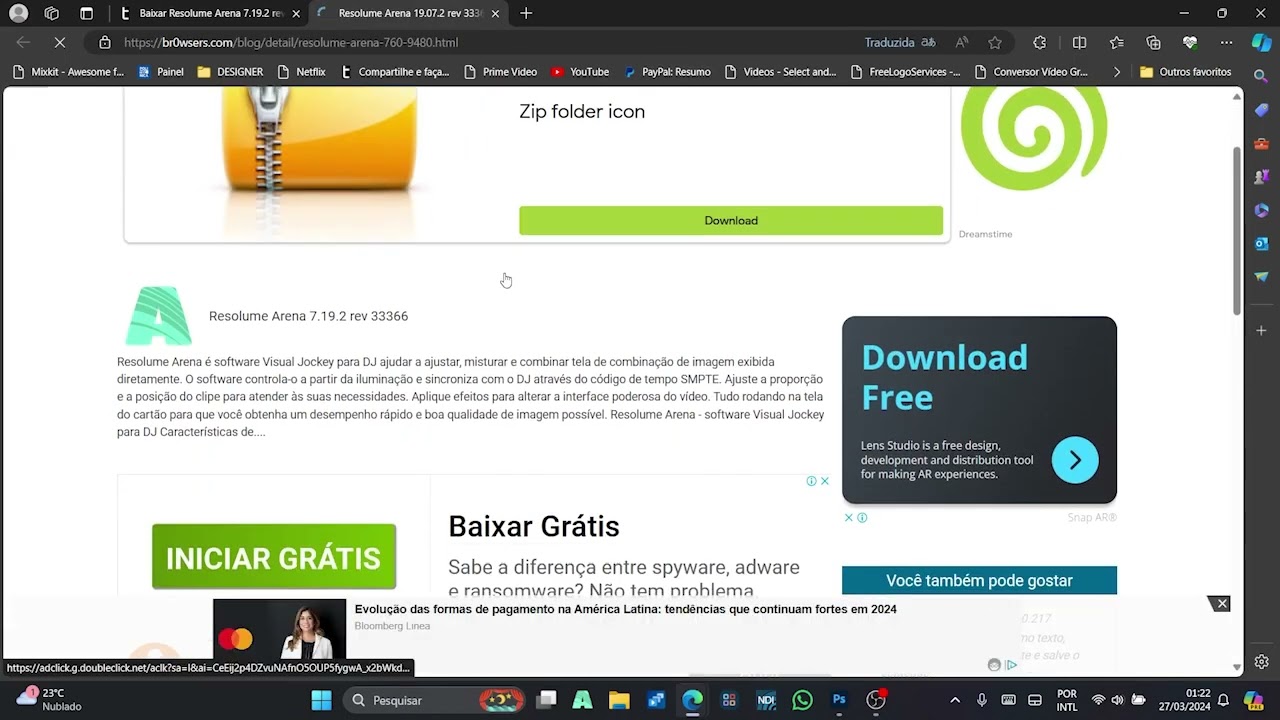Viewport: 1280px width, 720px height.
Task: Open sidebar settings gear icon
Action: [1261, 662]
